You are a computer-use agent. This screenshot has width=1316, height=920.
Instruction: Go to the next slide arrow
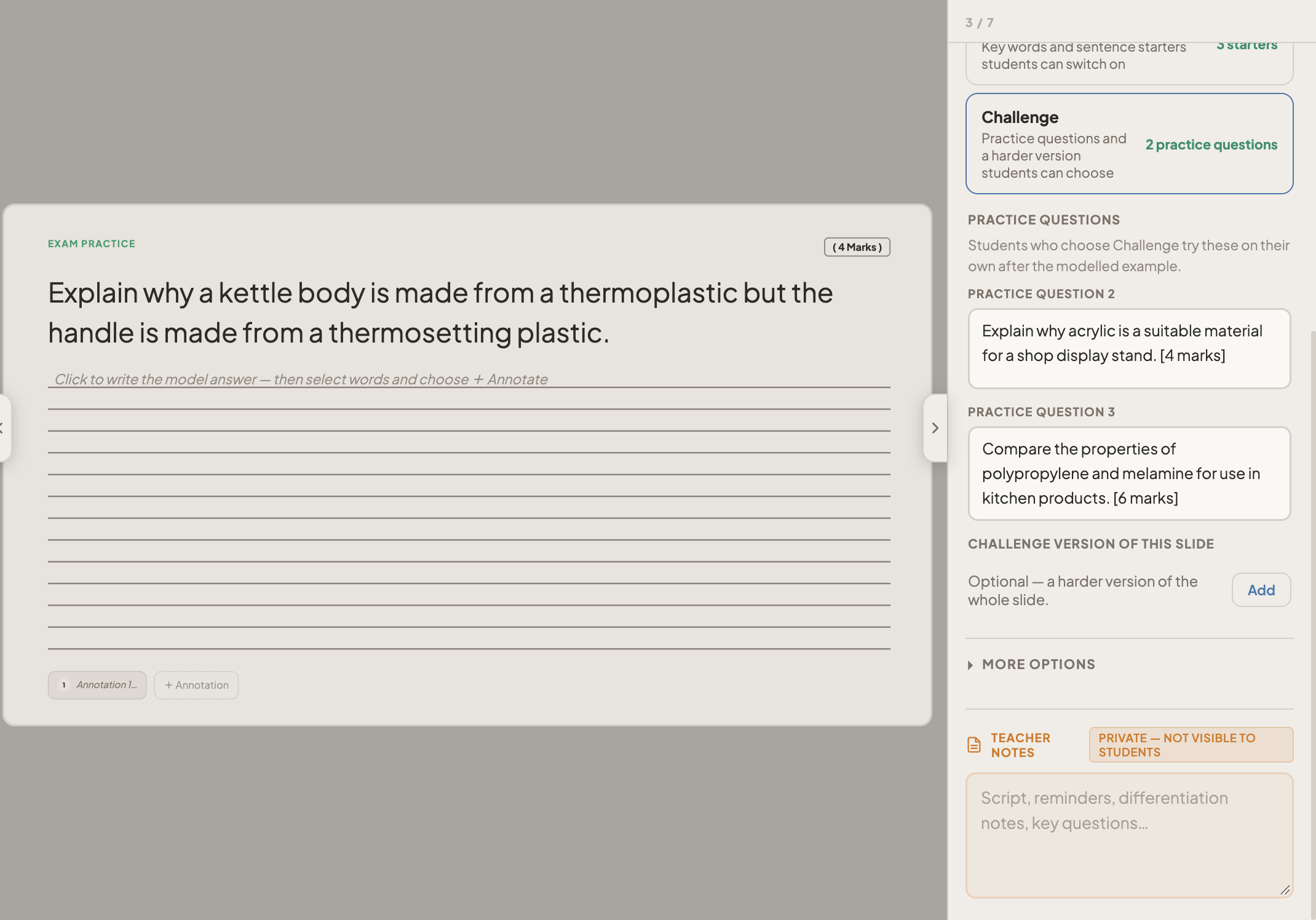(x=935, y=428)
